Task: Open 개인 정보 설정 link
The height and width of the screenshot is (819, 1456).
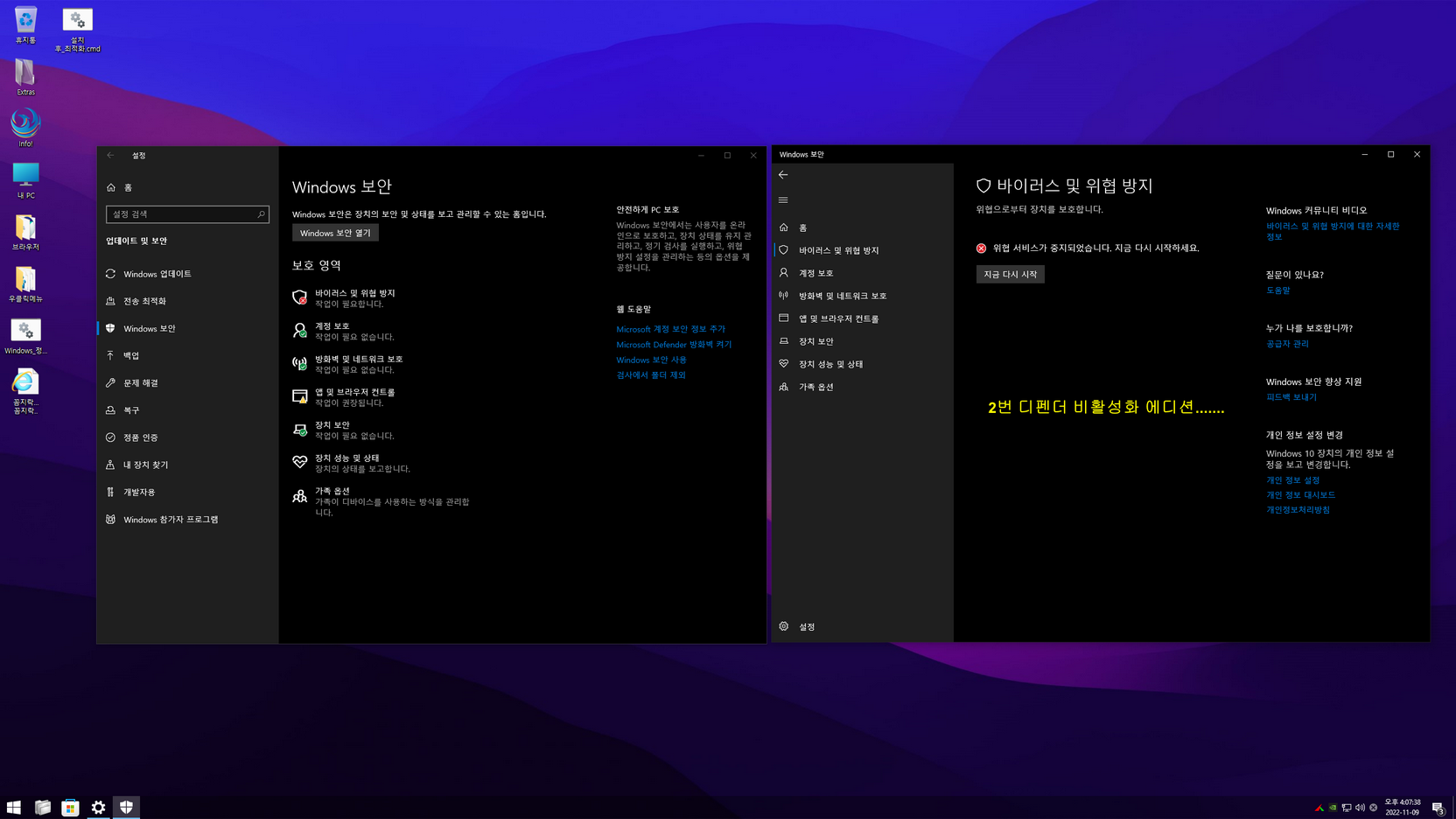Action: [1292, 480]
